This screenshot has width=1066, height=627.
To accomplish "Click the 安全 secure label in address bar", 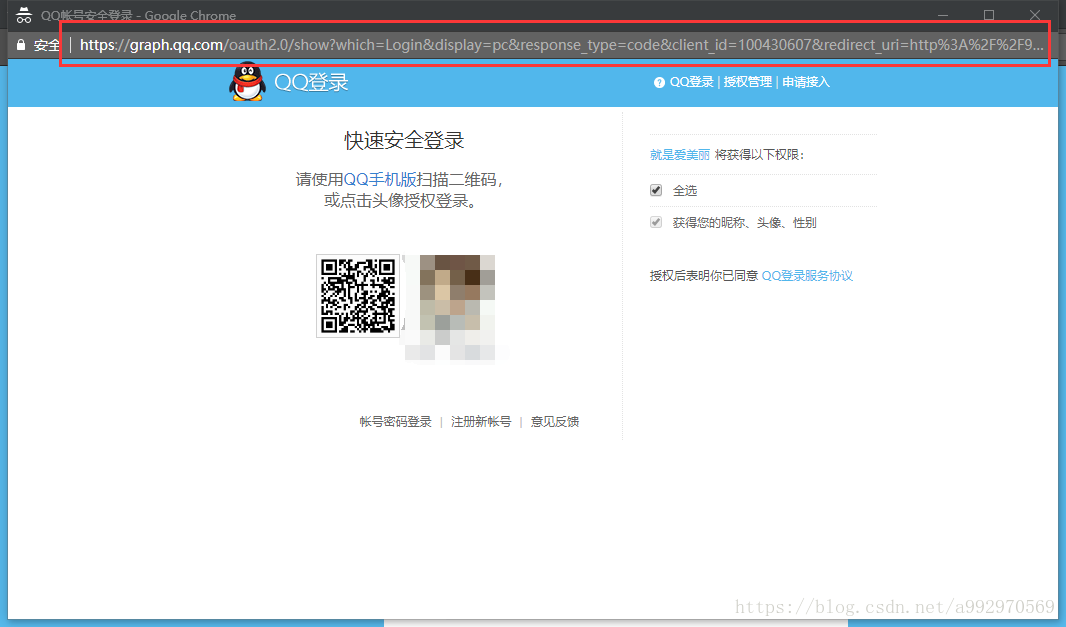I will [46, 46].
